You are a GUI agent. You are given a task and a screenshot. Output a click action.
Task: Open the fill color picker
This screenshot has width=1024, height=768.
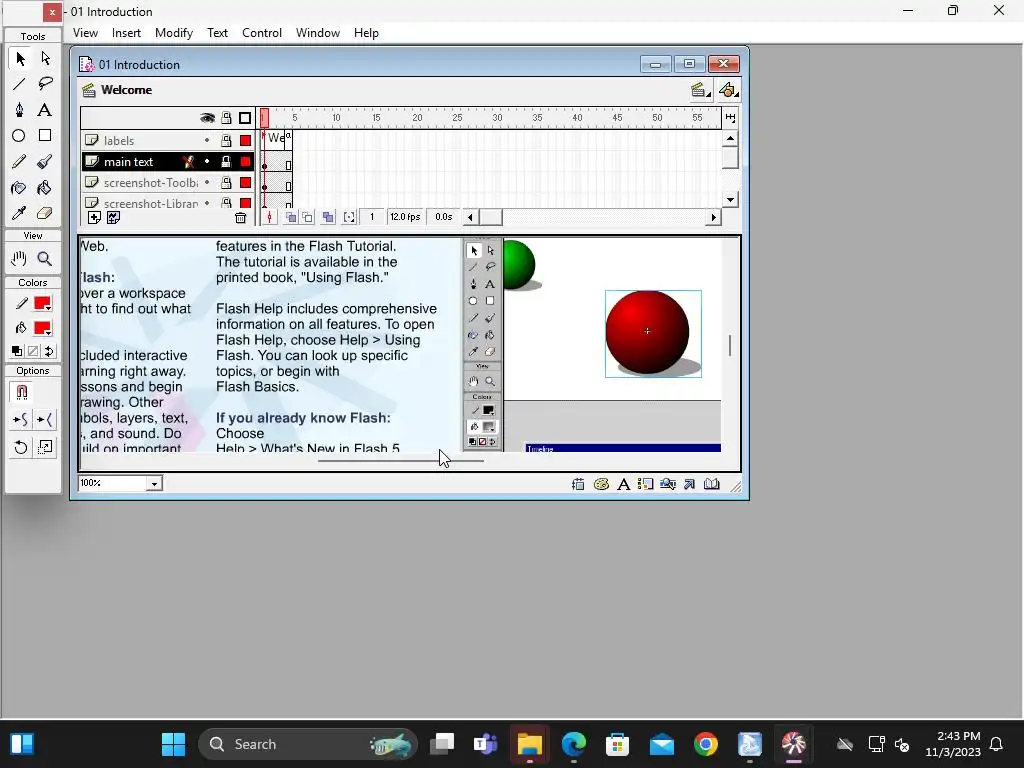click(42, 328)
